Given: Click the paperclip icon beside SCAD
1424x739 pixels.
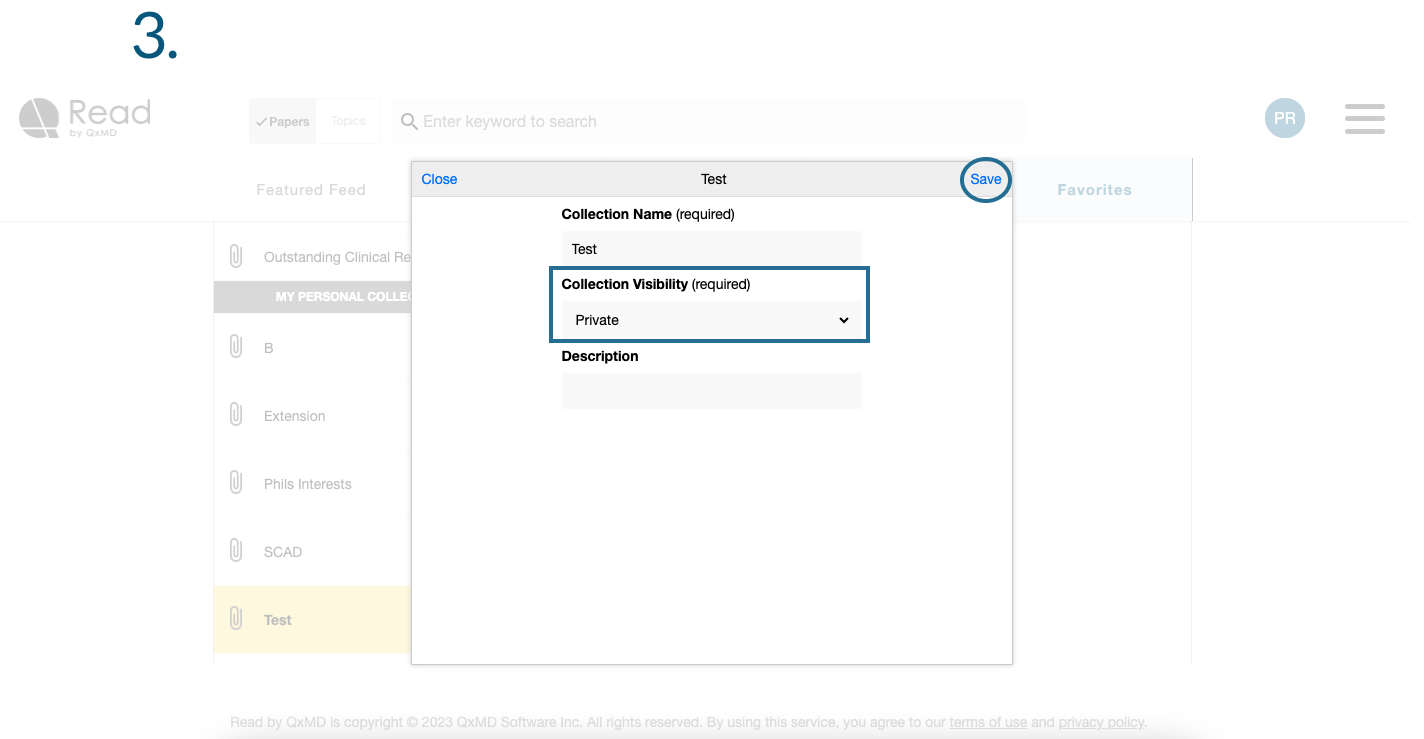Looking at the screenshot, I should coord(236,551).
